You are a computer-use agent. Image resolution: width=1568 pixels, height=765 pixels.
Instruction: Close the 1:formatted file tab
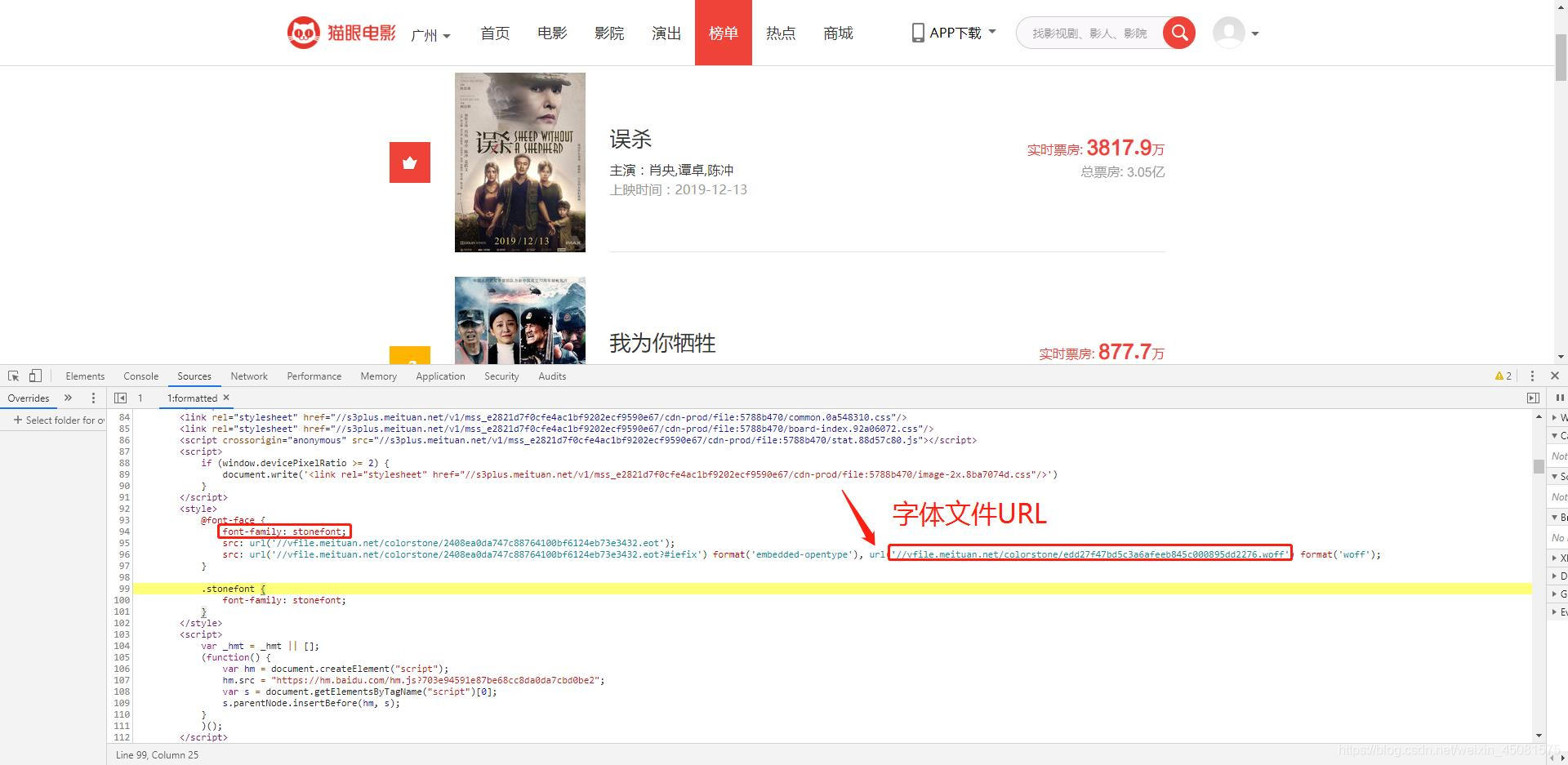click(226, 398)
